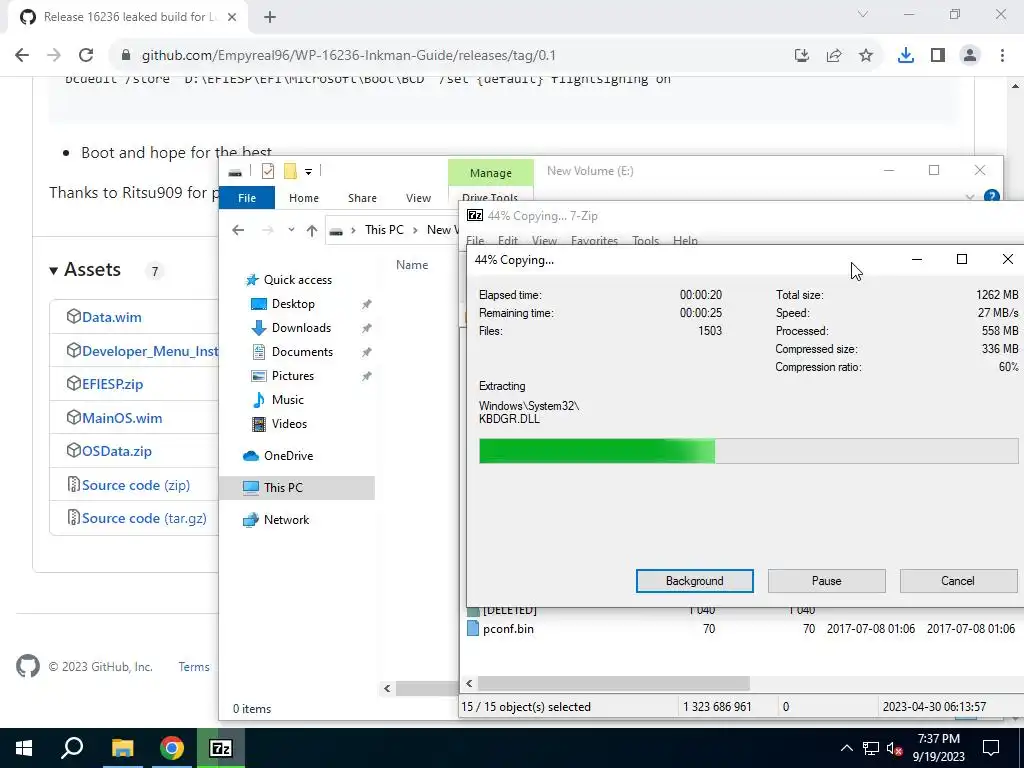Open the View ribbon tab in Explorer
This screenshot has width=1024, height=768.
coord(418,198)
